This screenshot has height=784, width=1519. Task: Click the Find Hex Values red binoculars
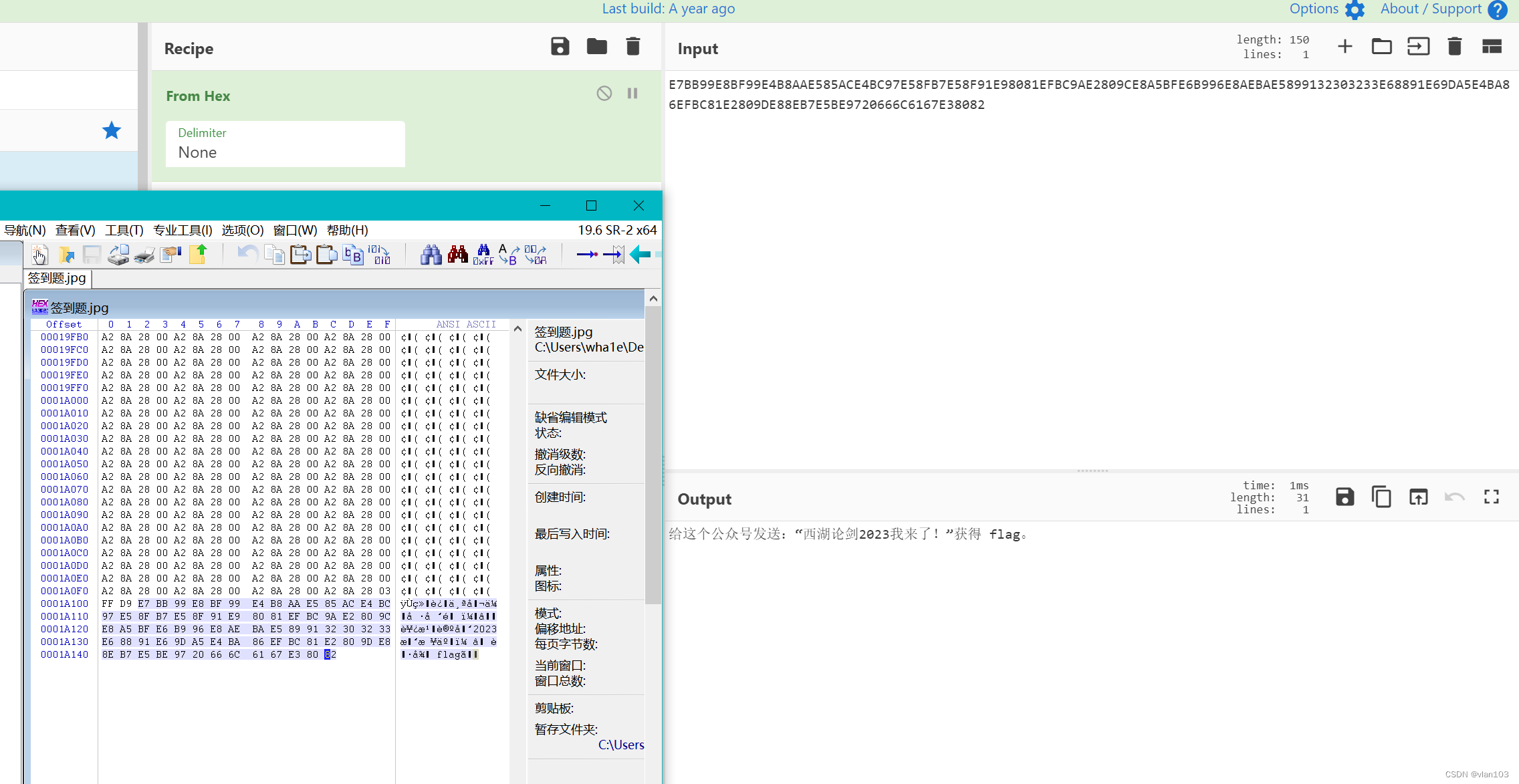click(457, 255)
